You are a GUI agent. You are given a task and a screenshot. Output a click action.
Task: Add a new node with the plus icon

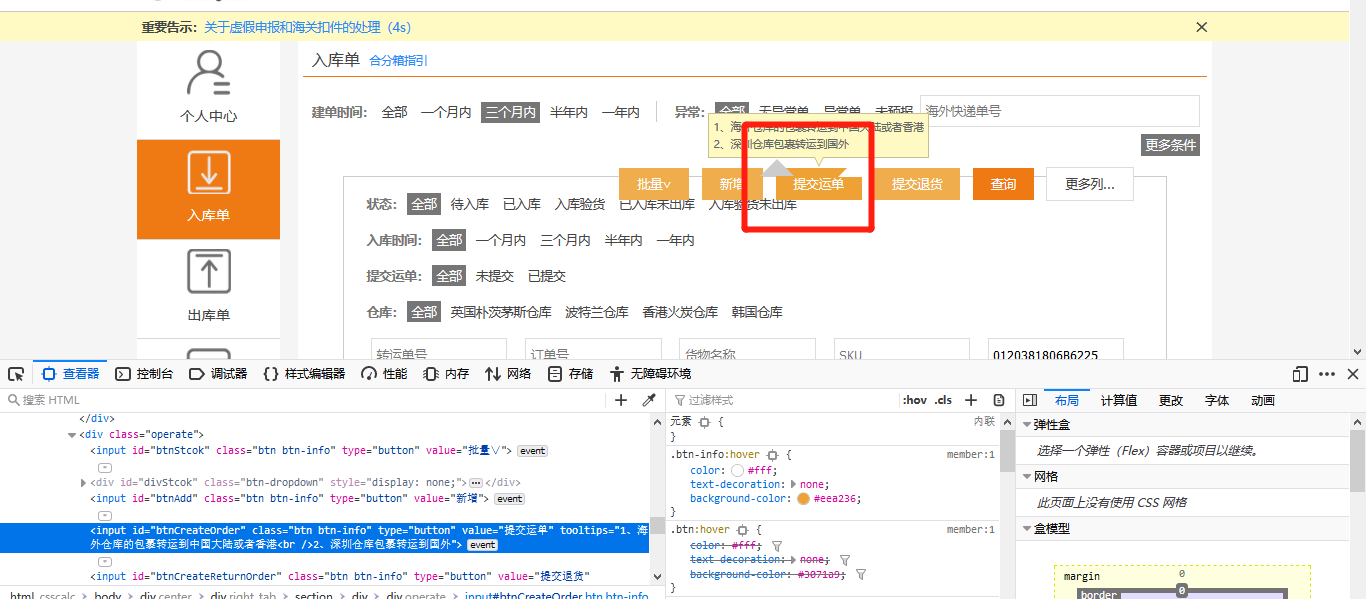pos(621,400)
